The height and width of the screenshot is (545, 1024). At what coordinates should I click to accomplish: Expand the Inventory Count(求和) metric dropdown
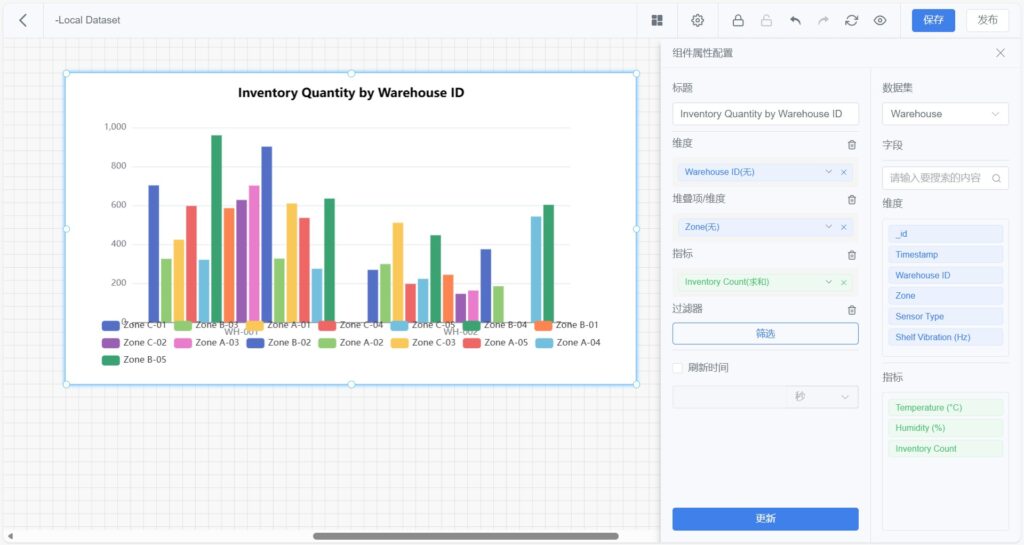(828, 282)
